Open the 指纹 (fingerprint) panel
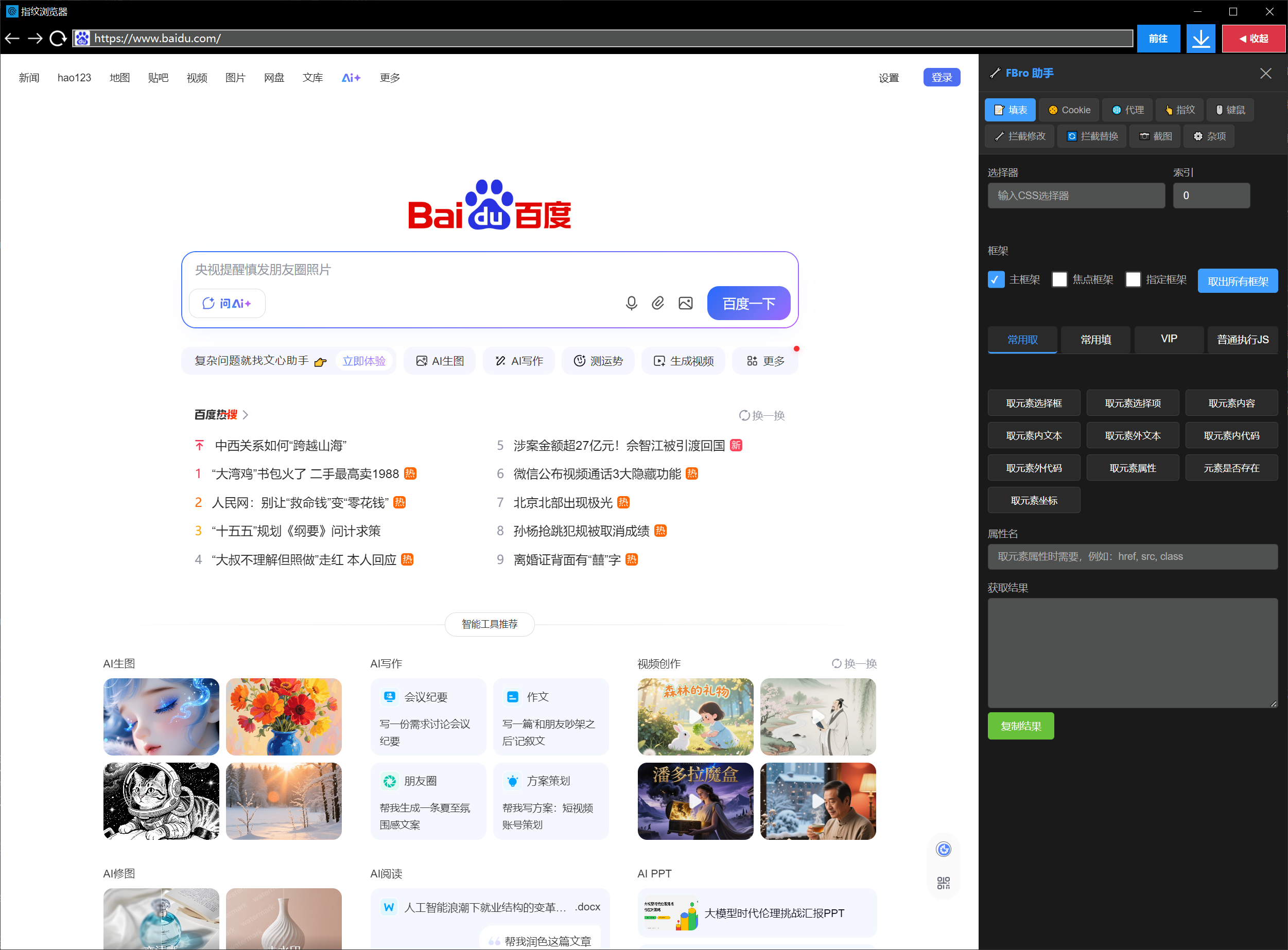This screenshot has width=1288, height=950. [1179, 109]
